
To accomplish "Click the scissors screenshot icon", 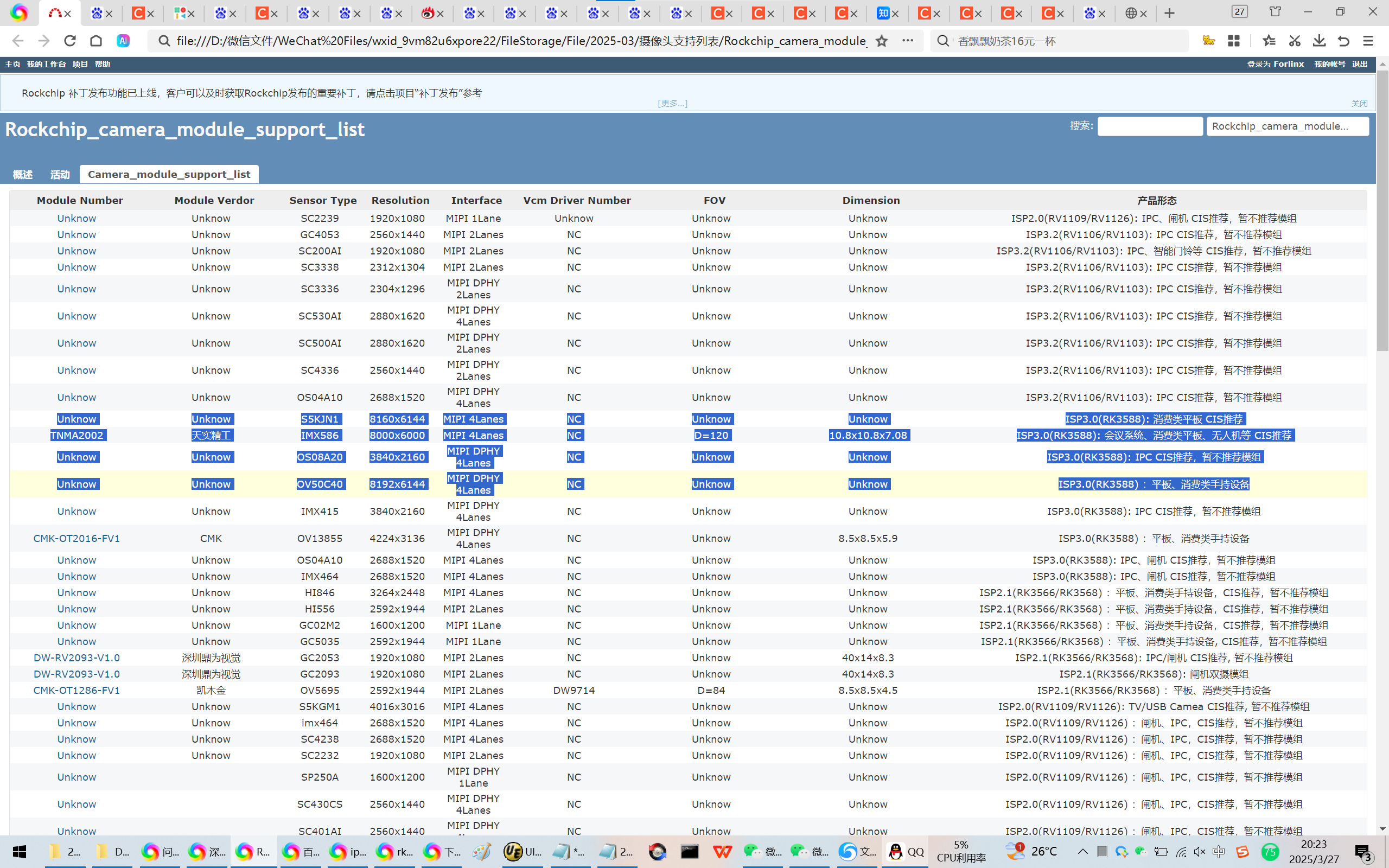I will pyautogui.click(x=1294, y=41).
